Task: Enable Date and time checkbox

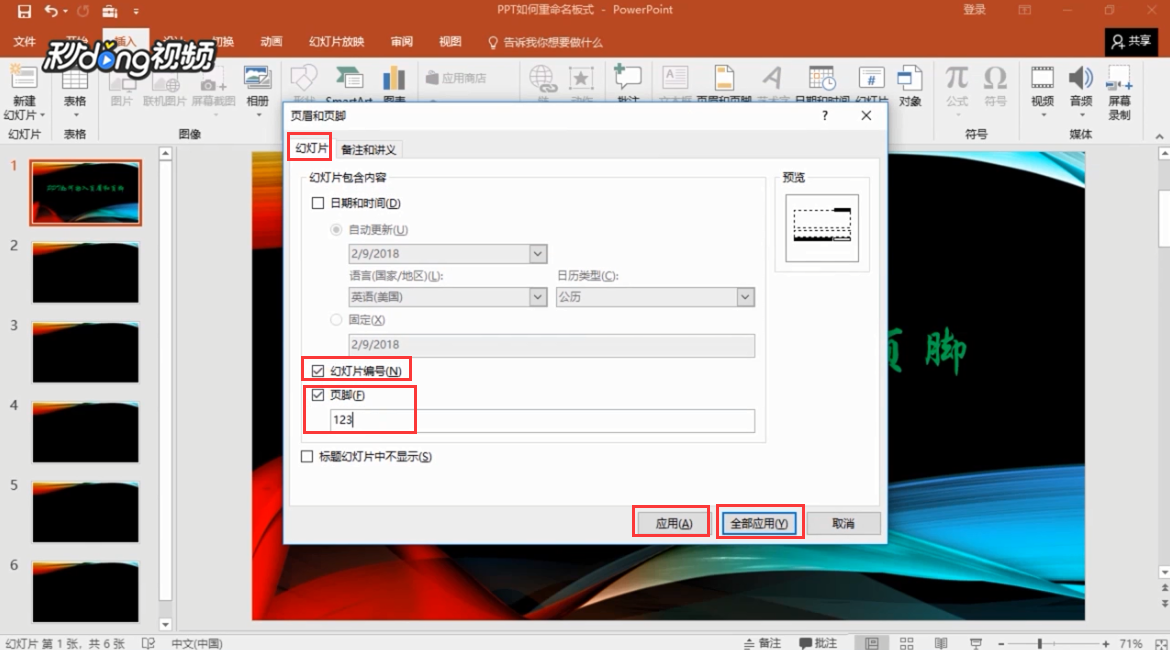Action: (x=318, y=203)
